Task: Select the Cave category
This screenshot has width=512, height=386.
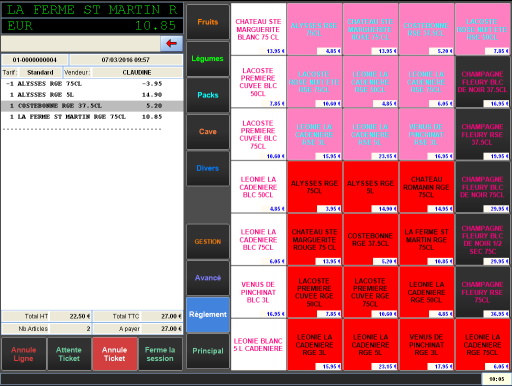Action: click(208, 132)
